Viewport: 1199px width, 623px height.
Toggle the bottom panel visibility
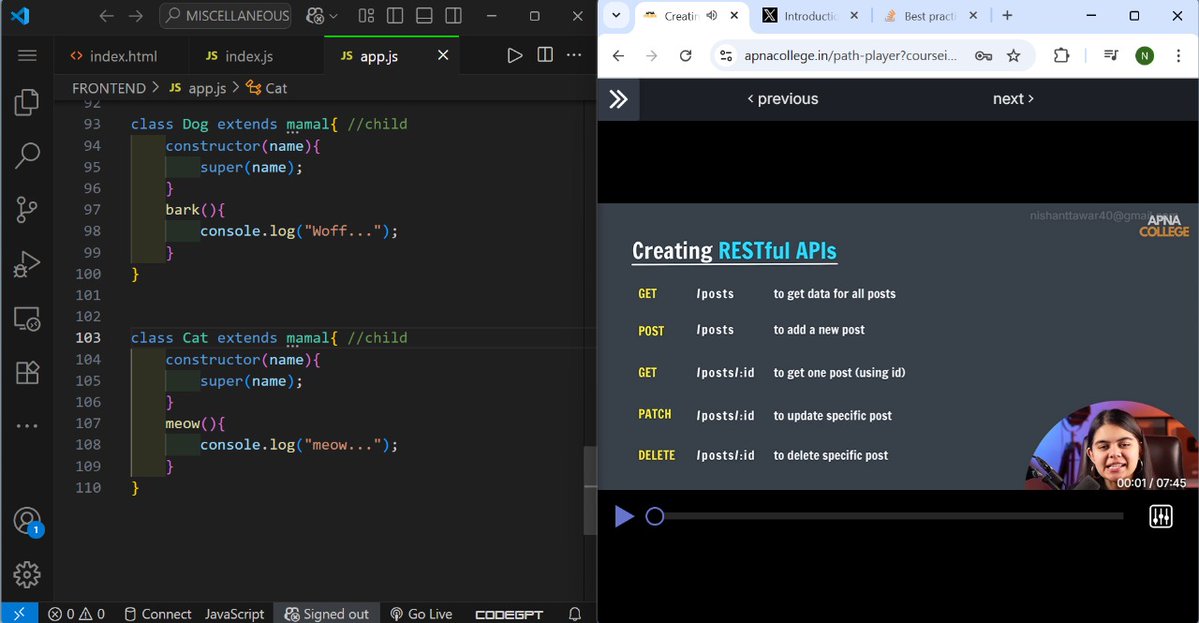tap(424, 15)
